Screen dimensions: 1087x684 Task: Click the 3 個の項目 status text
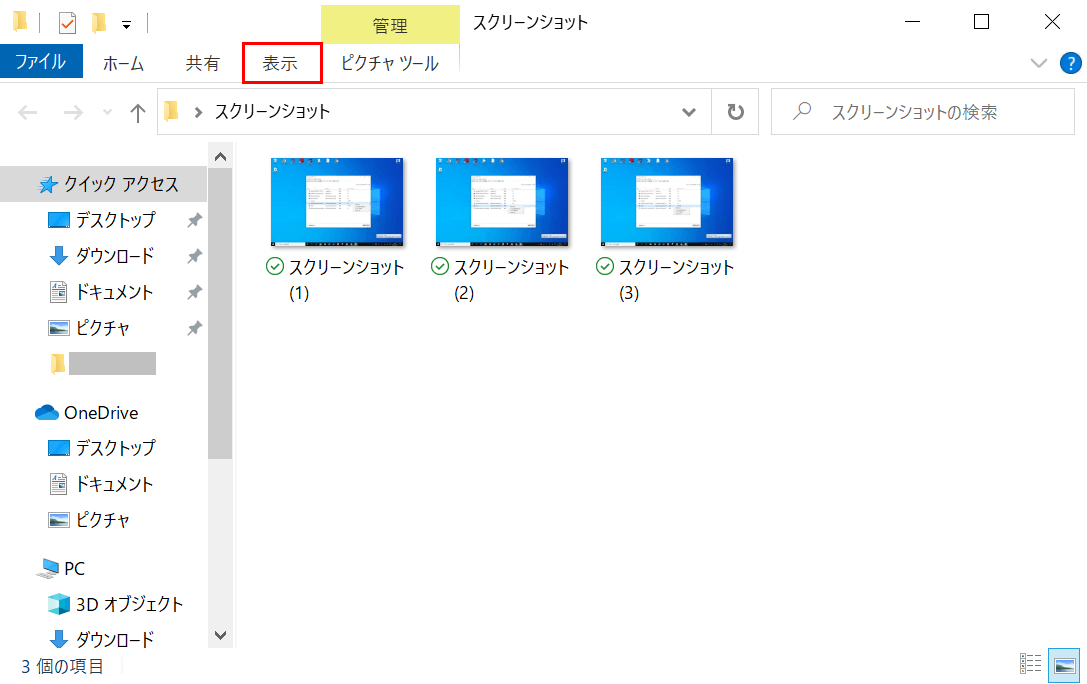click(62, 666)
